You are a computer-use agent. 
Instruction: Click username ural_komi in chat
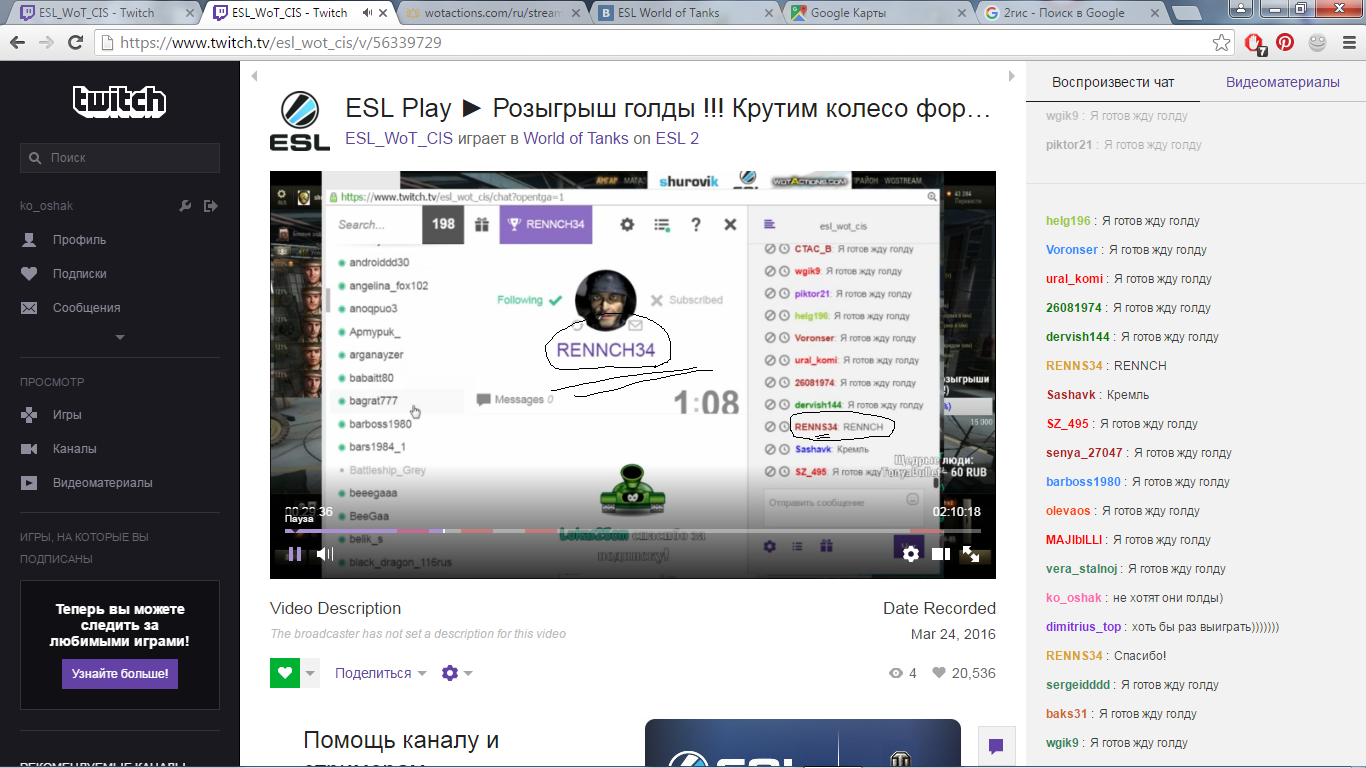[x=1075, y=279]
